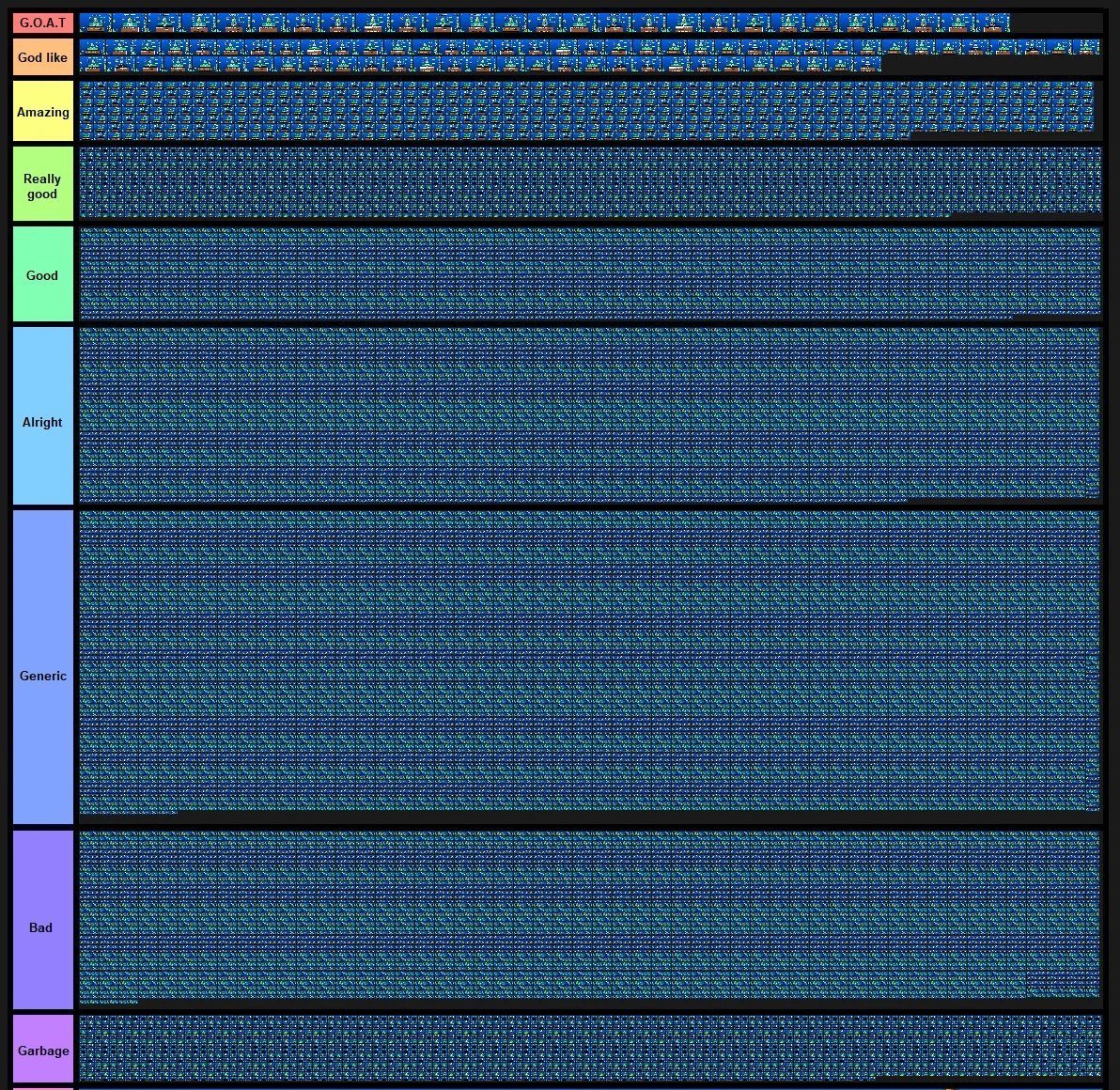Viewport: 1120px width, 1090px height.
Task: Click the G.O.A.T tier label
Action: coord(42,22)
